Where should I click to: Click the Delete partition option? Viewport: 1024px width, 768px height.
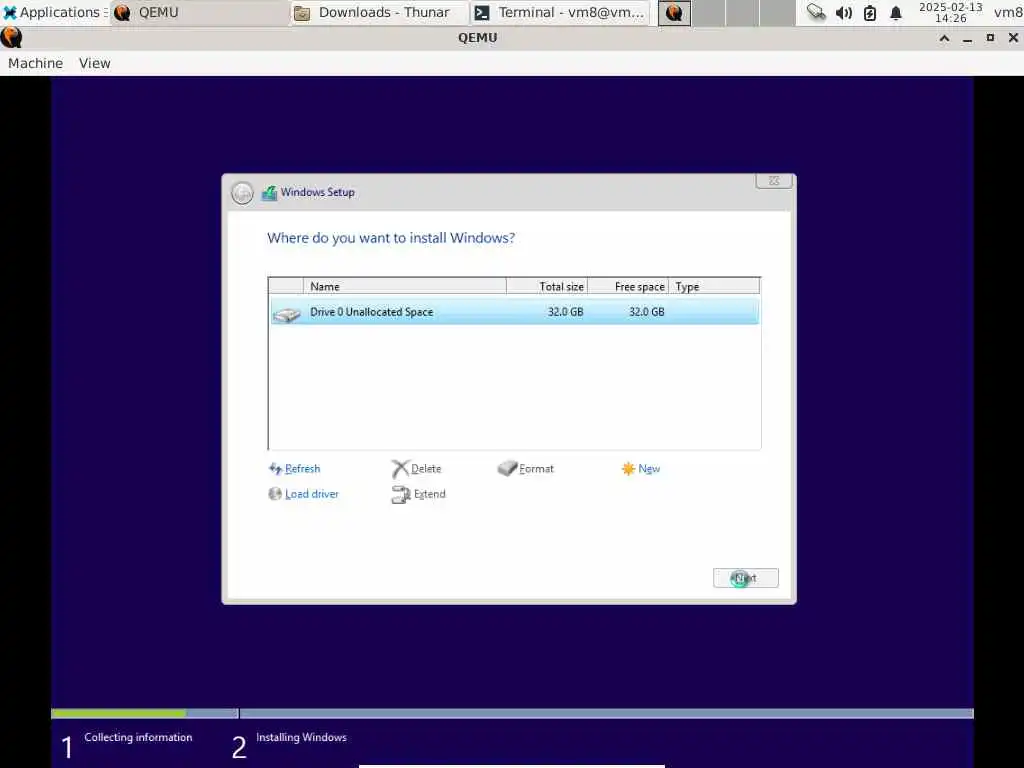(426, 469)
